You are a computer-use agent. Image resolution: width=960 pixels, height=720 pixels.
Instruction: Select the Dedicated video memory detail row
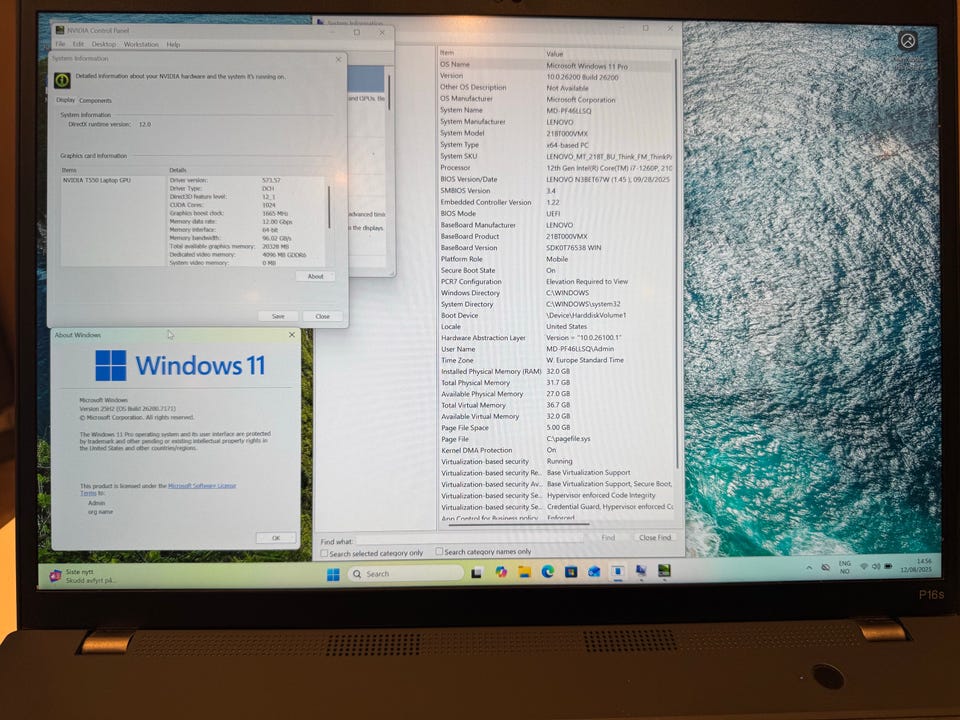(x=247, y=255)
